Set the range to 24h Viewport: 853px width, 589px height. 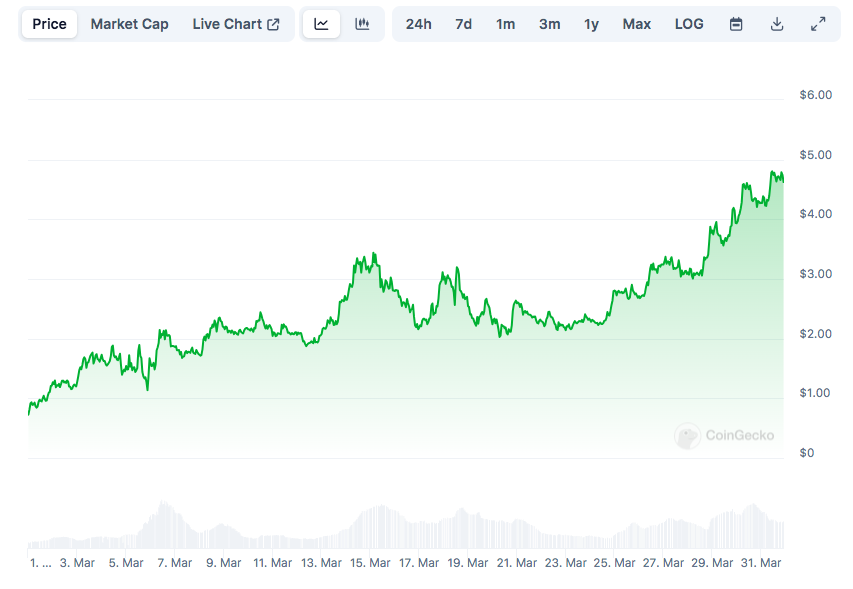(418, 24)
